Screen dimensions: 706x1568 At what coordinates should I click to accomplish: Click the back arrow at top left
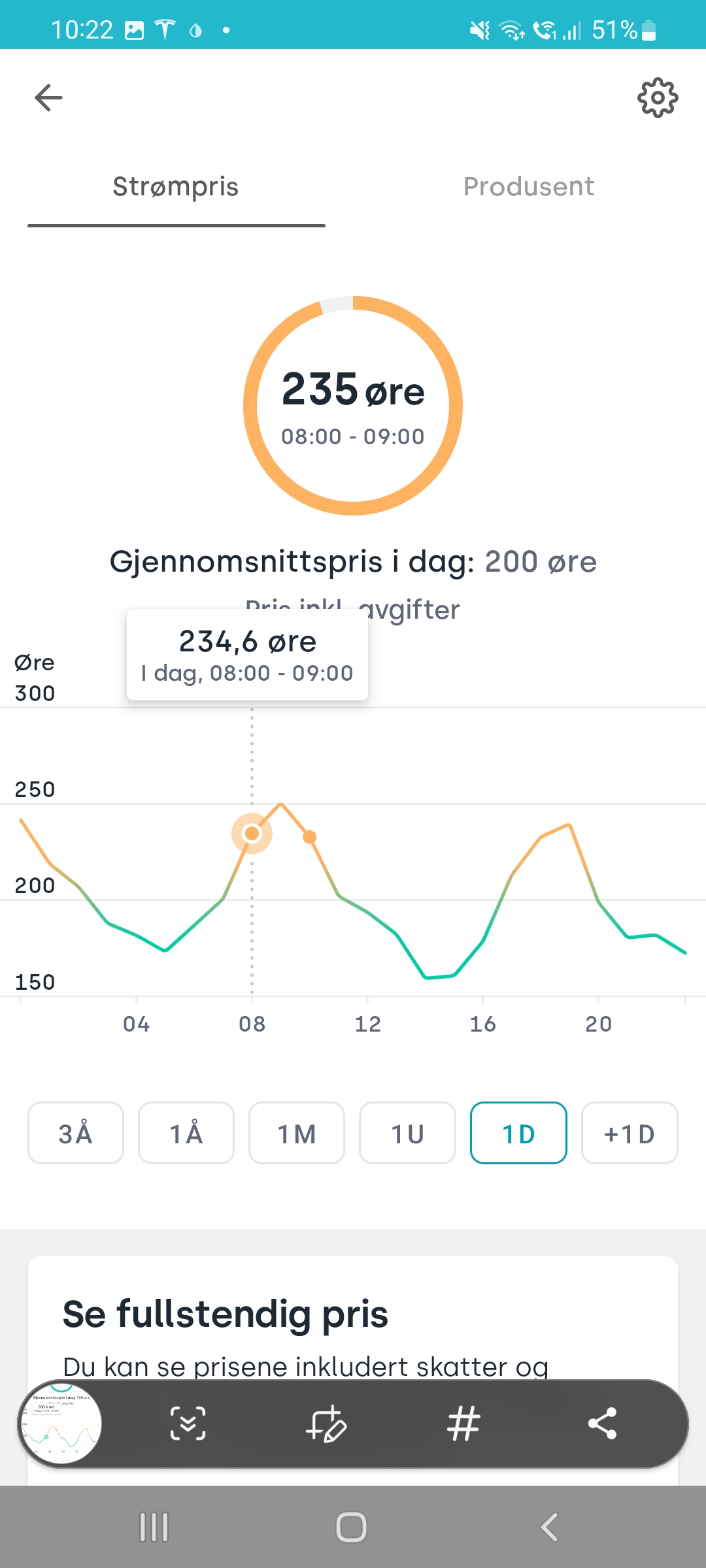pos(48,97)
